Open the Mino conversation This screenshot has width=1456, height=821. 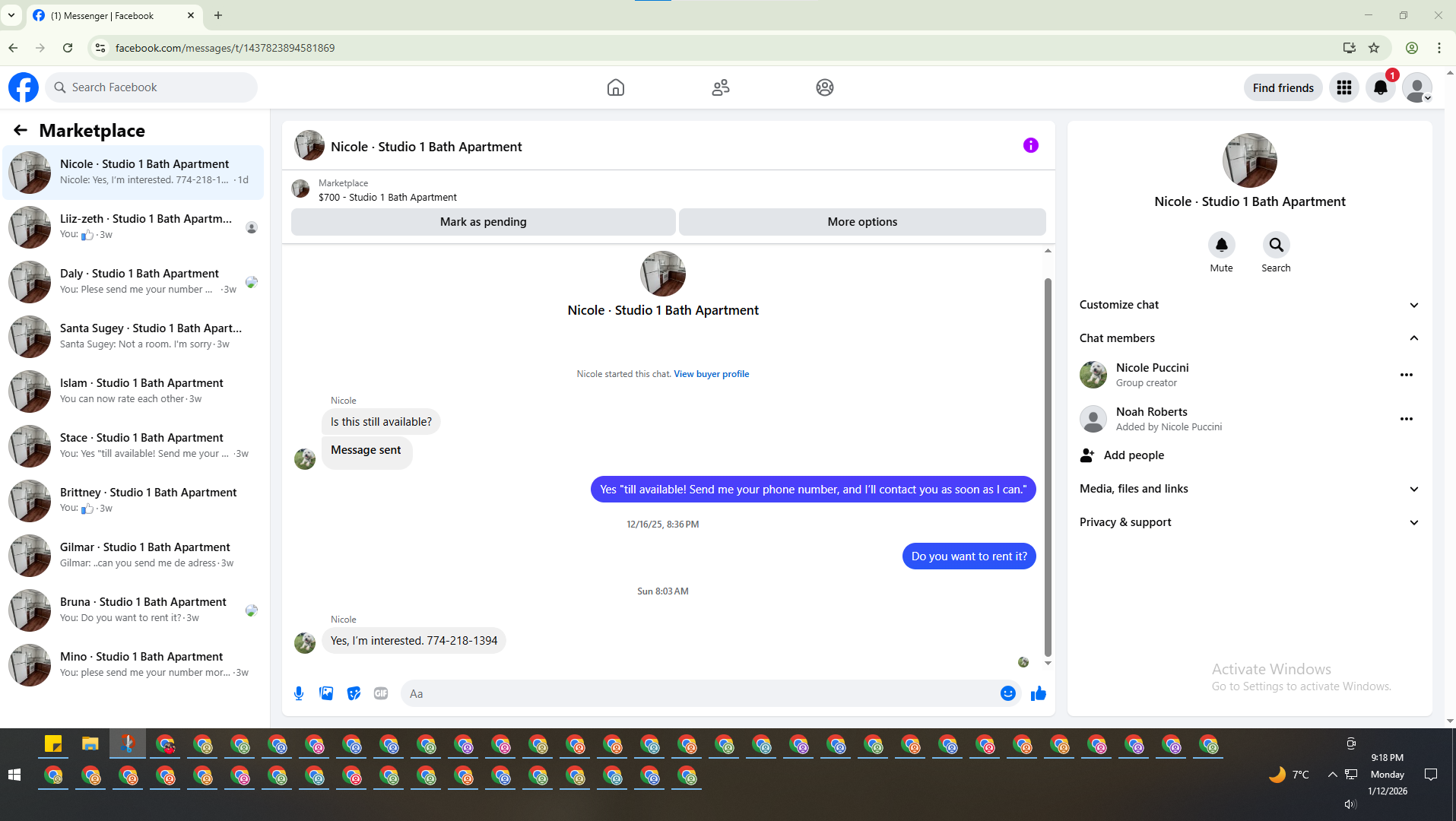click(x=134, y=665)
